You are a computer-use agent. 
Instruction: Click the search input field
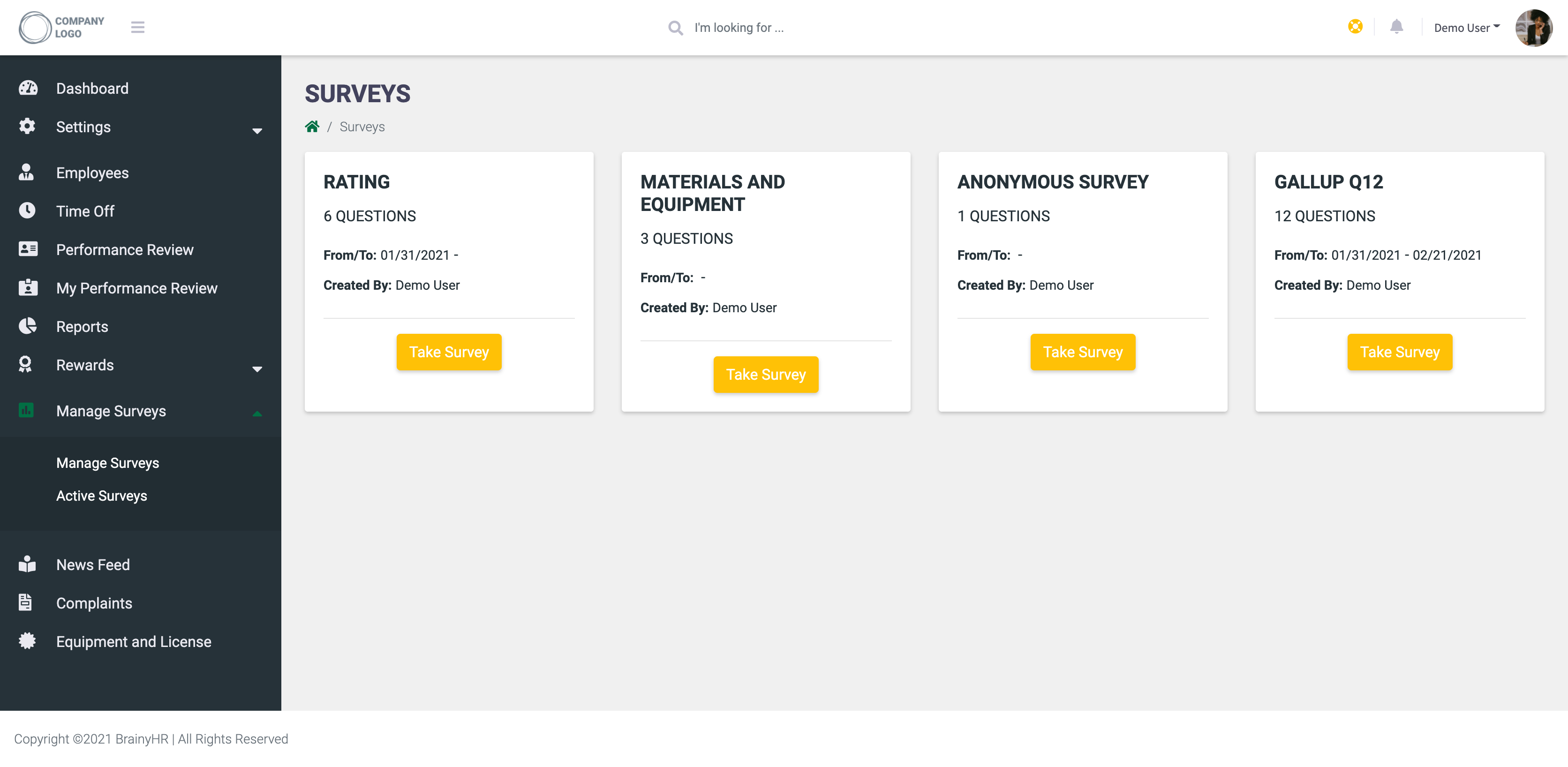(x=761, y=27)
